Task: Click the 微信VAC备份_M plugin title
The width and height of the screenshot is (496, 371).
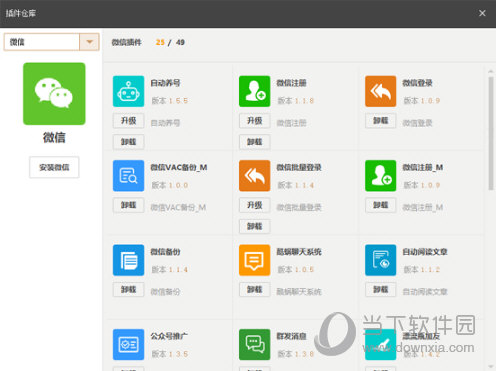Action: click(x=179, y=167)
